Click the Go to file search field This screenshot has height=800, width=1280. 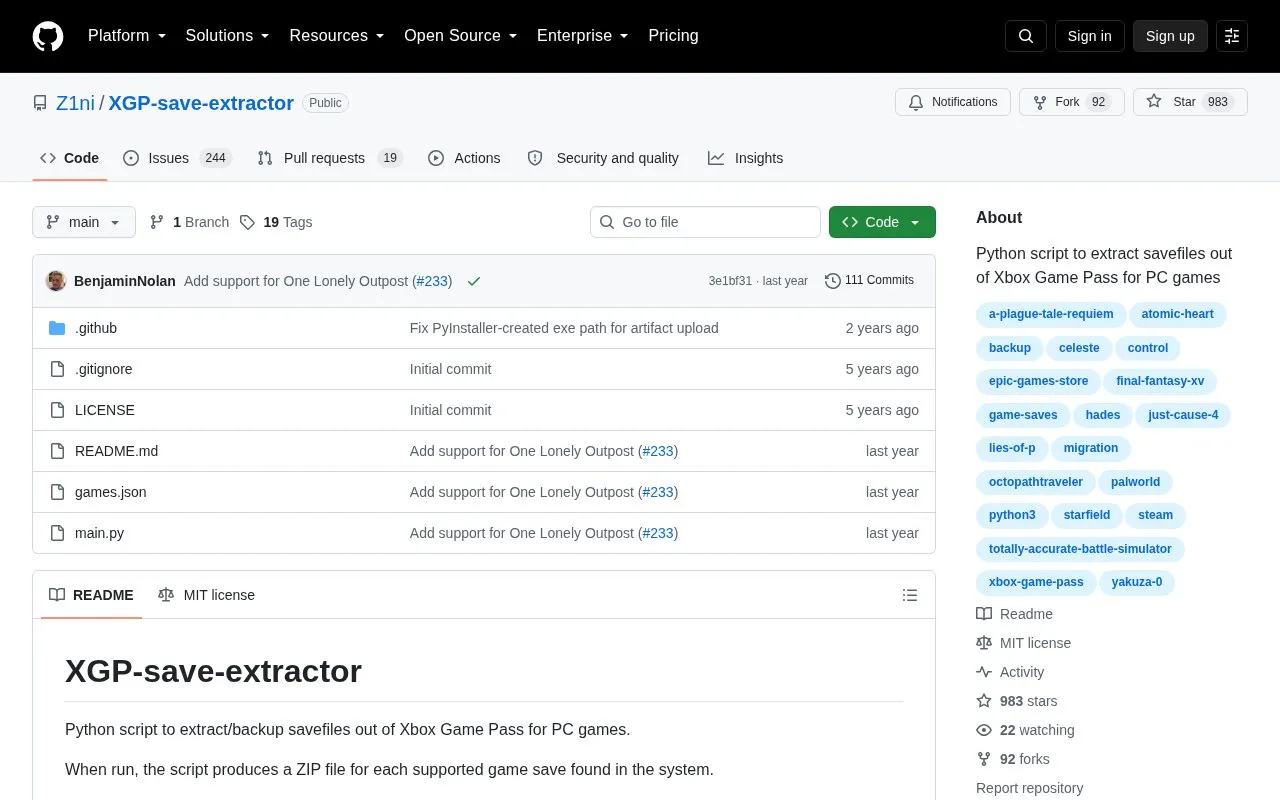tap(705, 222)
